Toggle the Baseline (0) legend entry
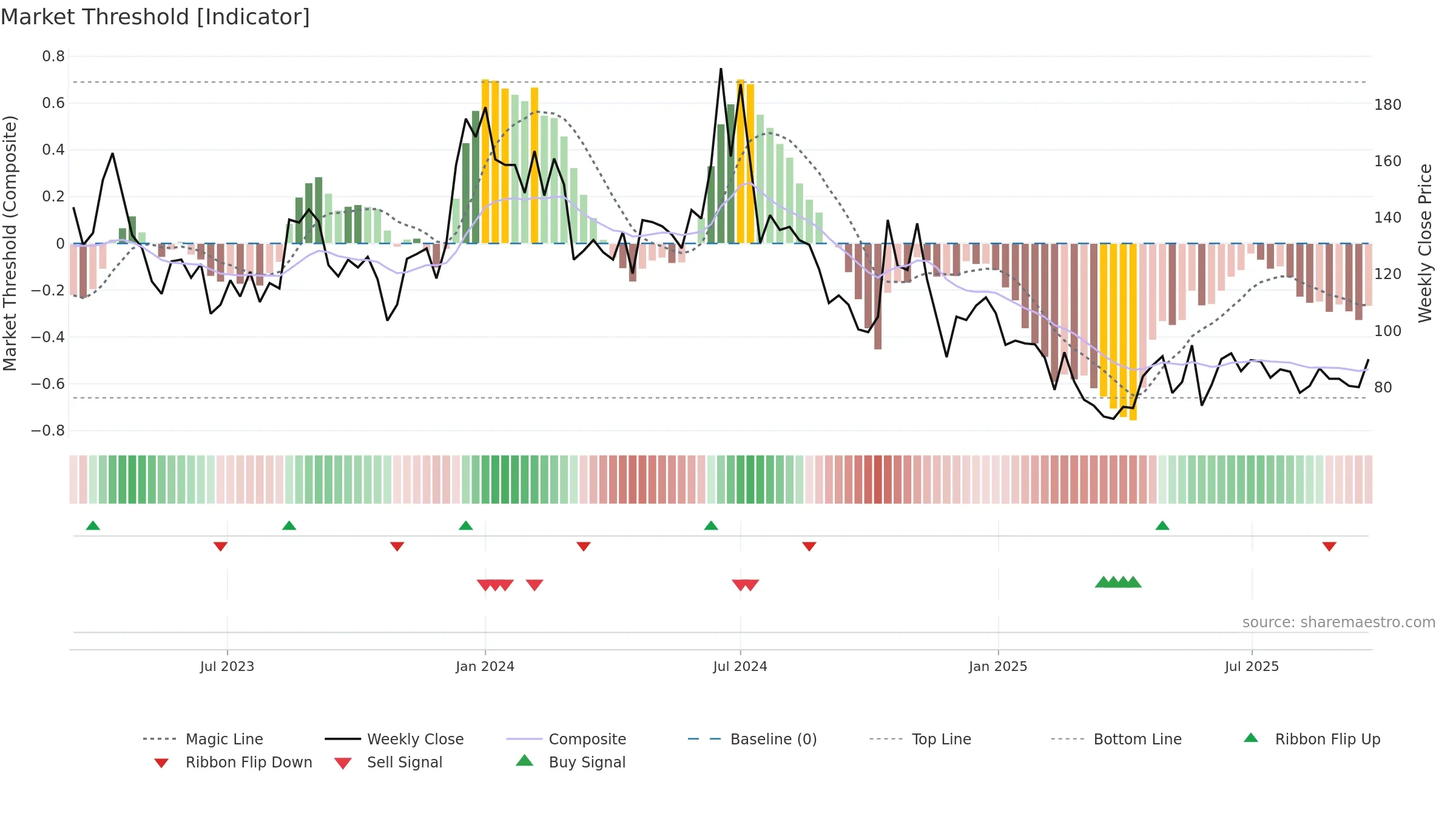This screenshot has height=819, width=1456. click(x=752, y=739)
